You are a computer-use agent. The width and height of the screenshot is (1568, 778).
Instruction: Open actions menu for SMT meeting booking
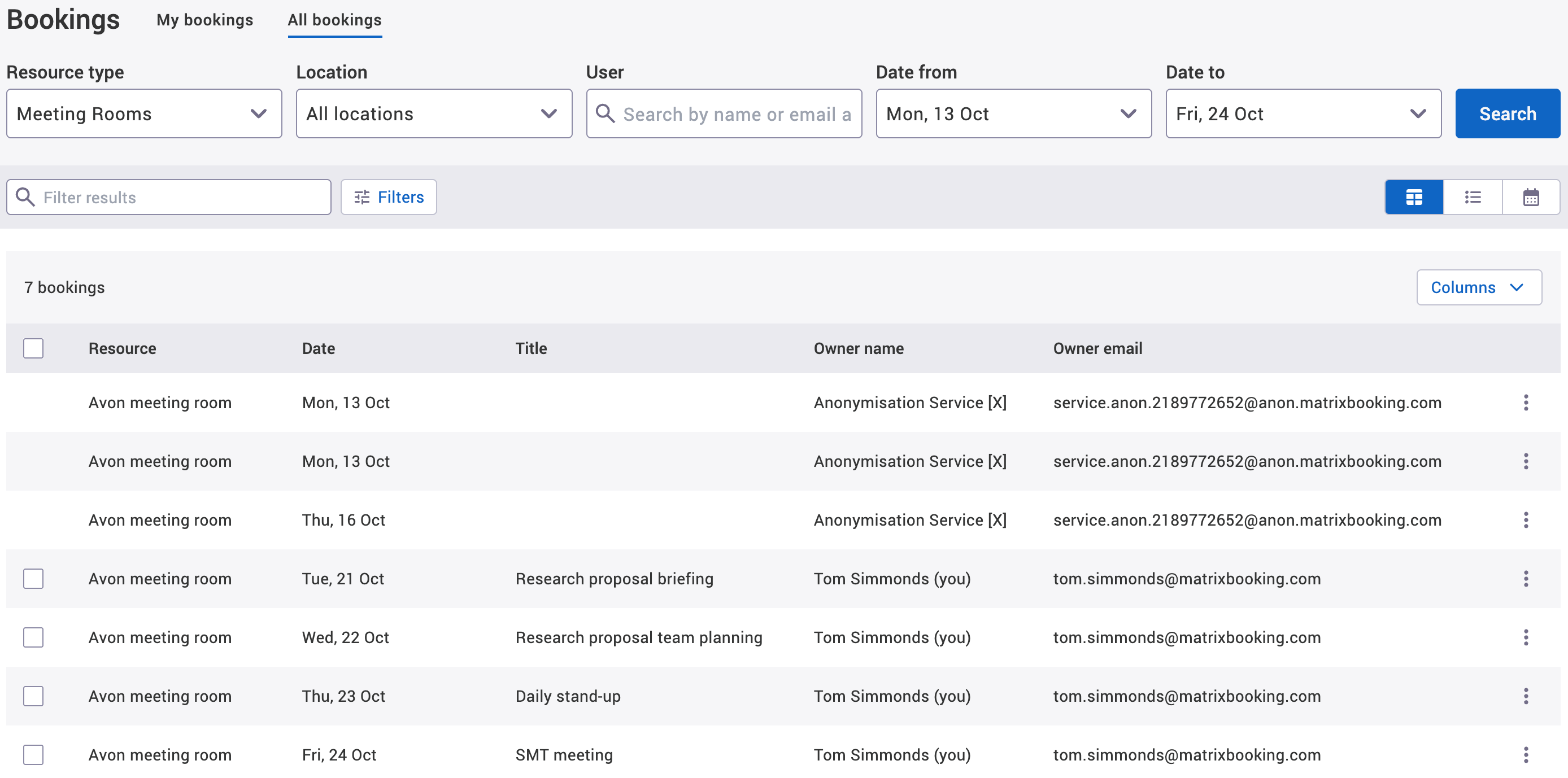(1526, 754)
